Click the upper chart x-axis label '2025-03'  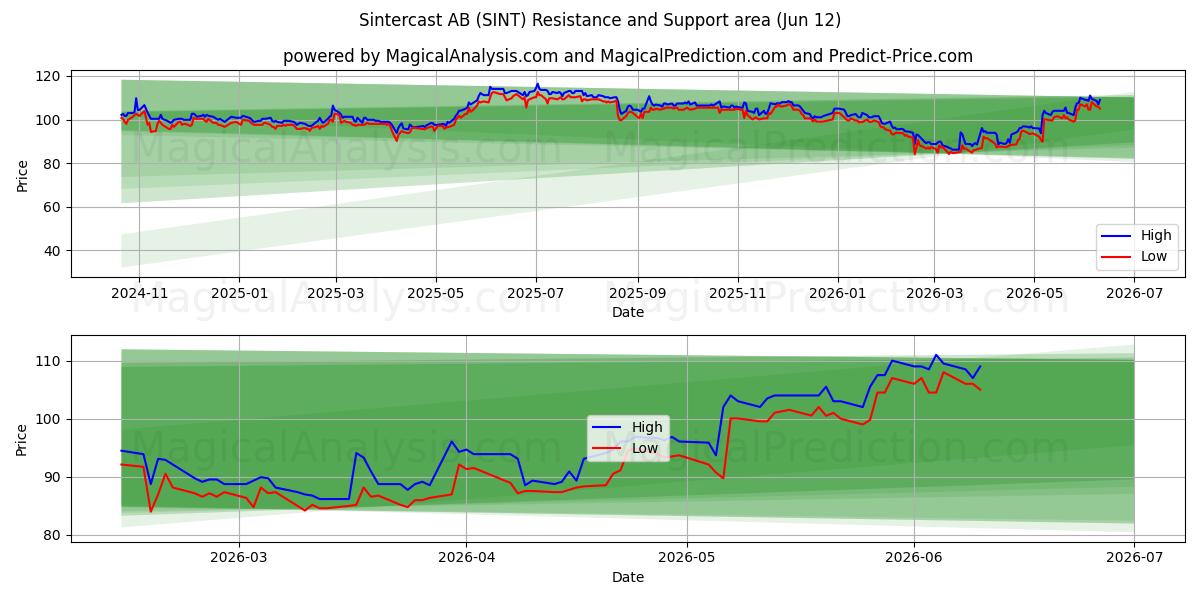pos(336,293)
